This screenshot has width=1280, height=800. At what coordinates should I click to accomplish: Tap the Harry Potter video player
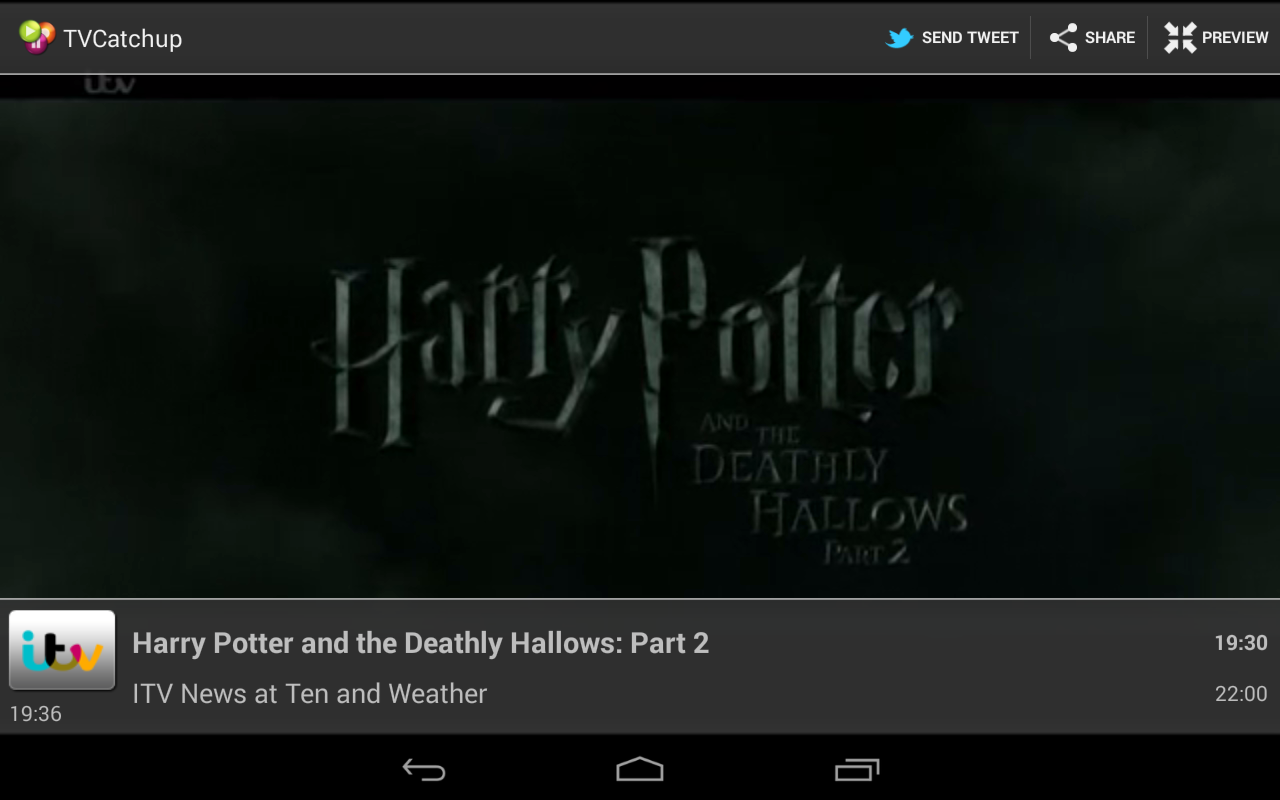click(x=640, y=336)
